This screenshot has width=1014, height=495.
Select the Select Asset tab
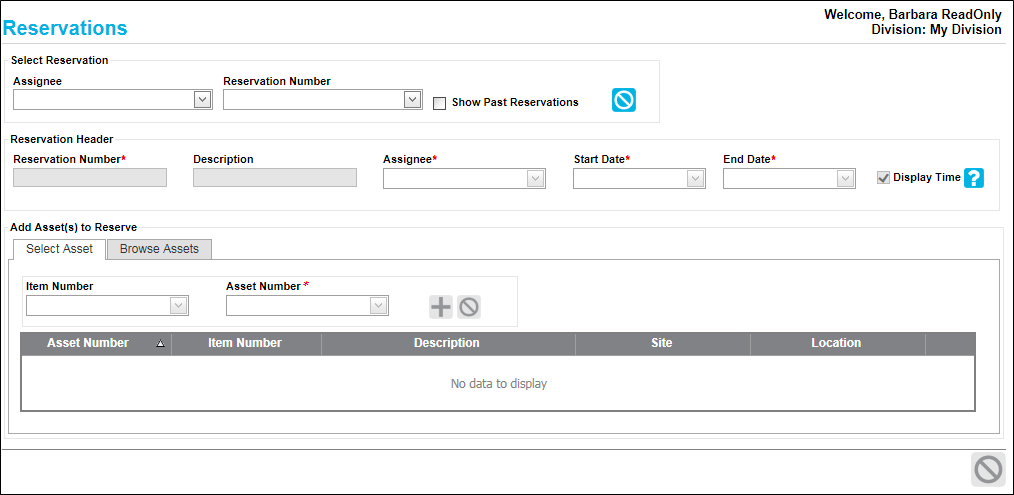pos(59,249)
